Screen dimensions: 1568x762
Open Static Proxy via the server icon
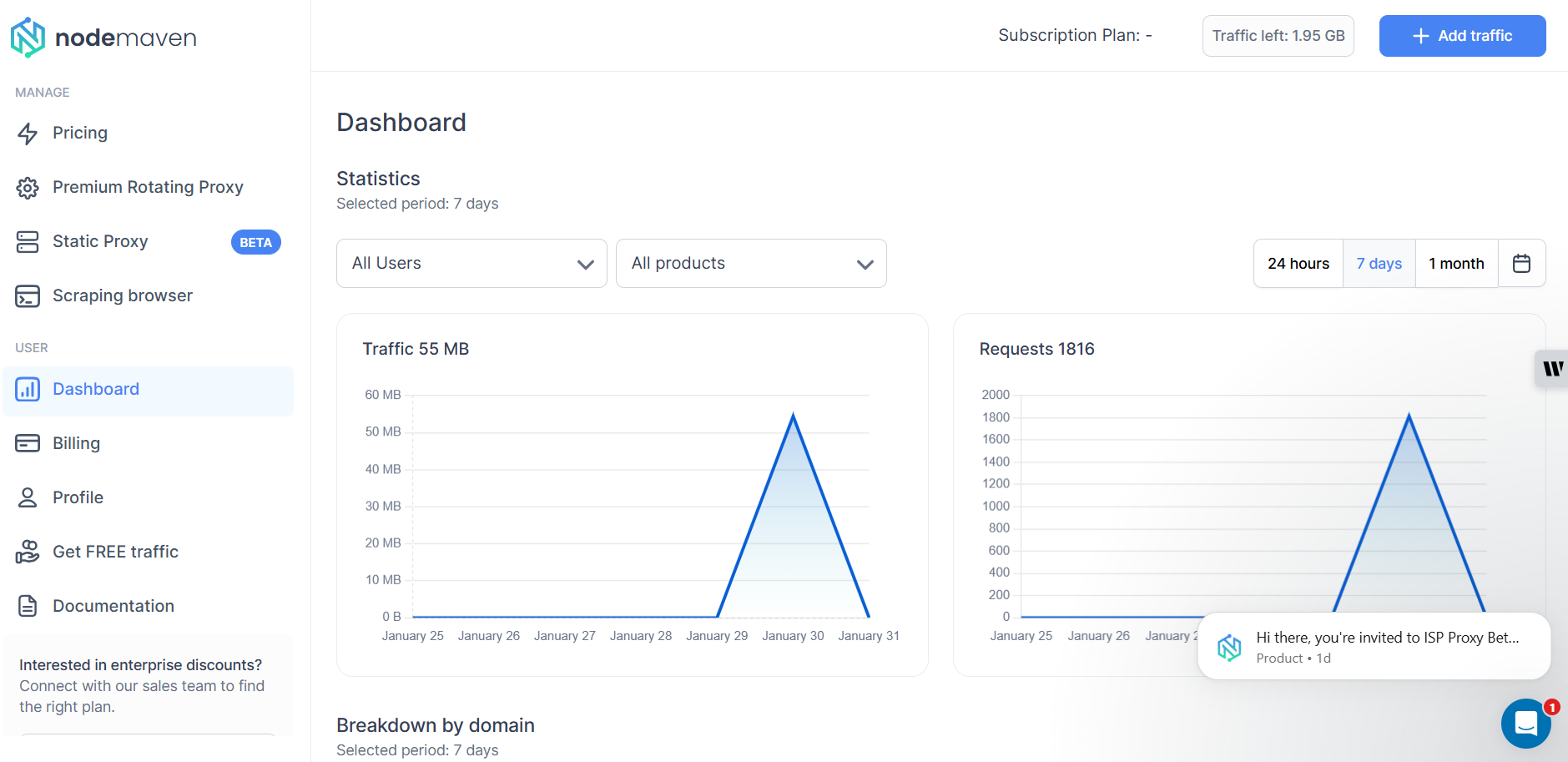[28, 241]
